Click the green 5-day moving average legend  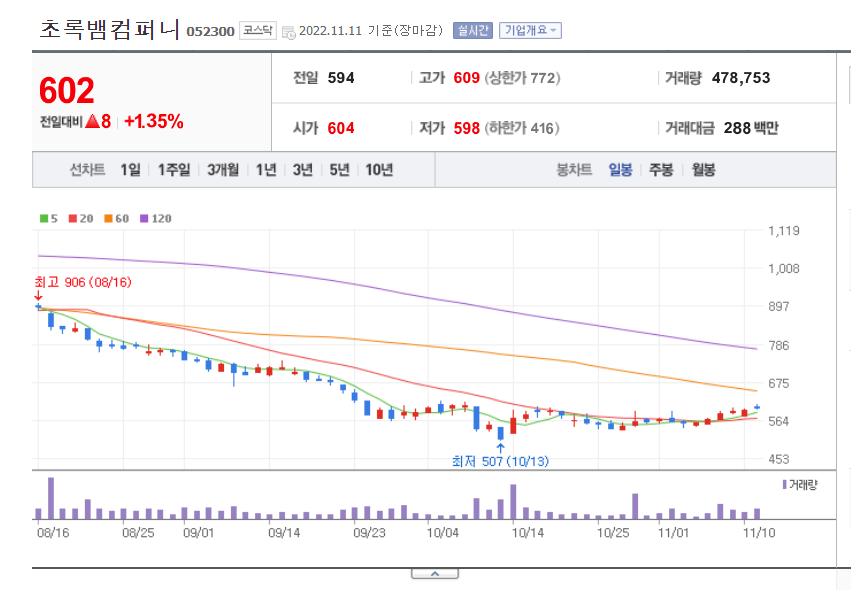(x=49, y=218)
